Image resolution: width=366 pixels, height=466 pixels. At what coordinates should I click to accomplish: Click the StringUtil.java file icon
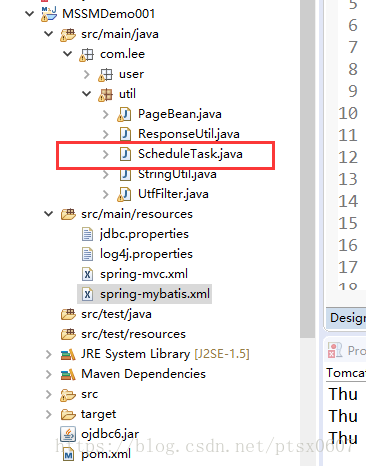125,174
